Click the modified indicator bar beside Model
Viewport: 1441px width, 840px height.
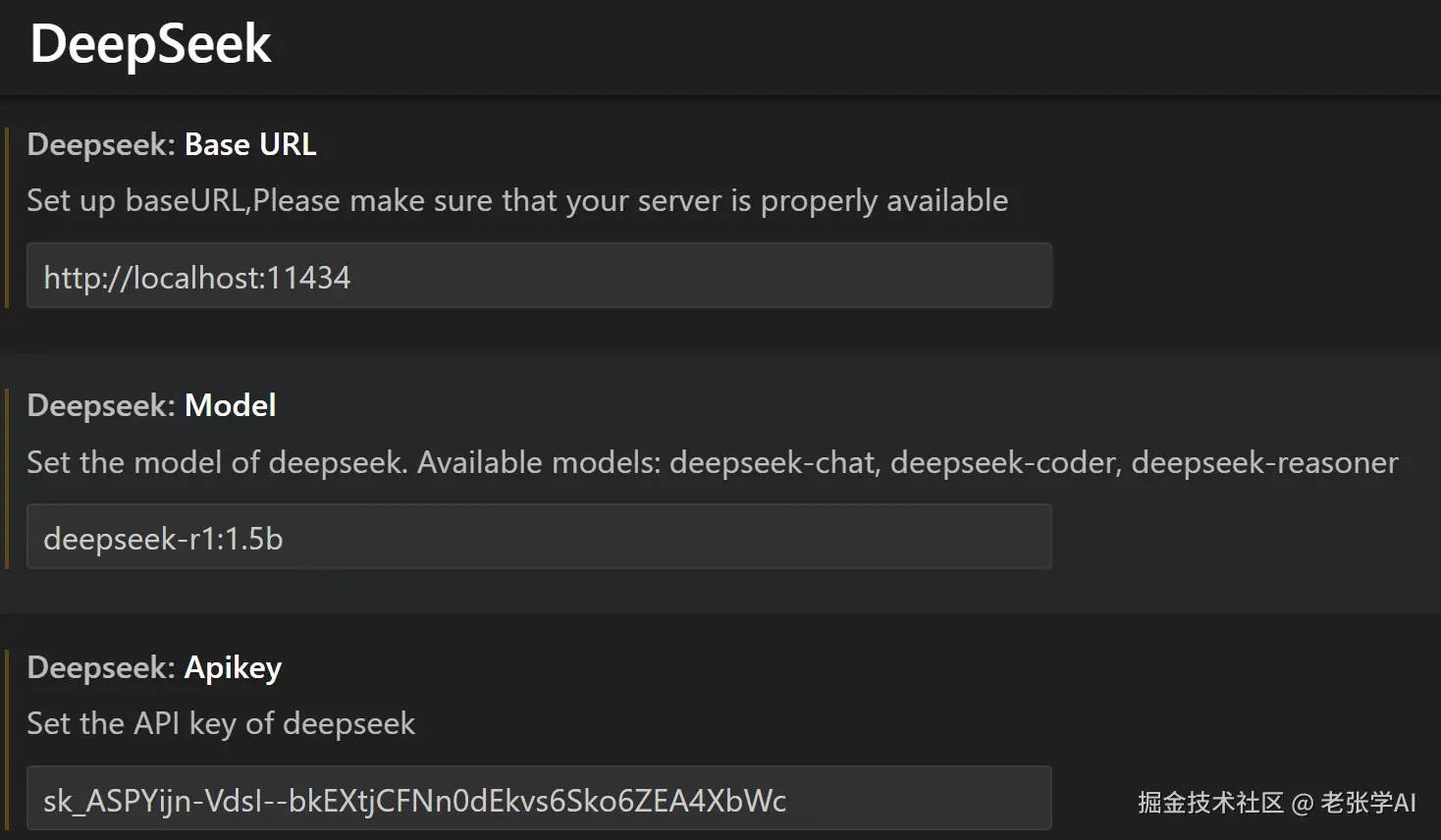7,479
